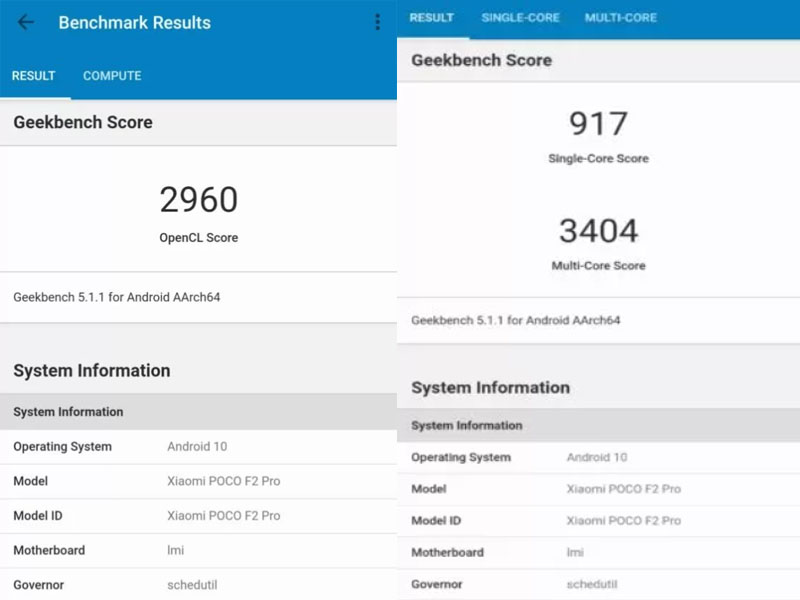The image size is (800, 600).
Task: Tap Motherboard label in right screen
Action: tap(447, 553)
